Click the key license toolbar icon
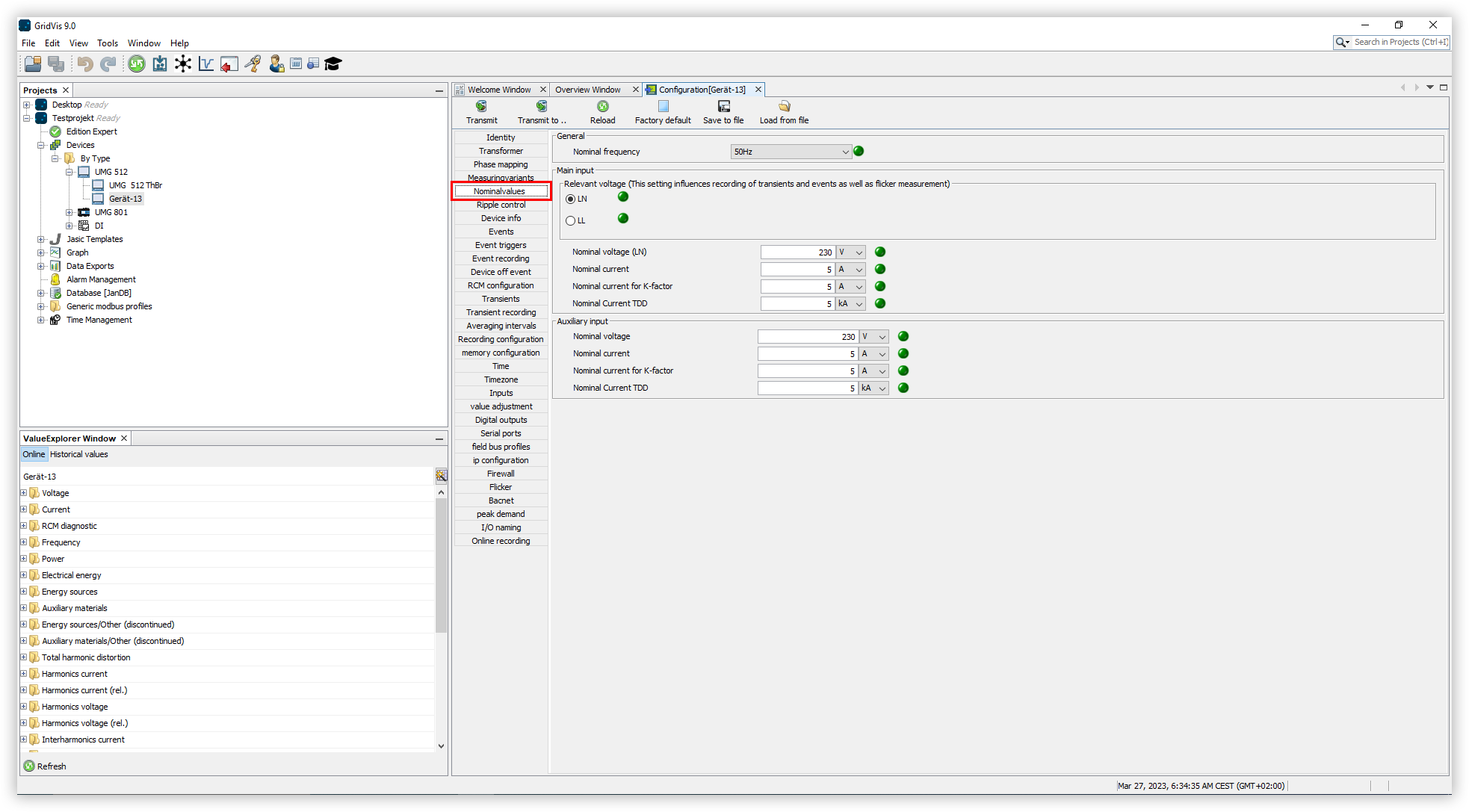The height and width of the screenshot is (812, 1469). tap(253, 64)
